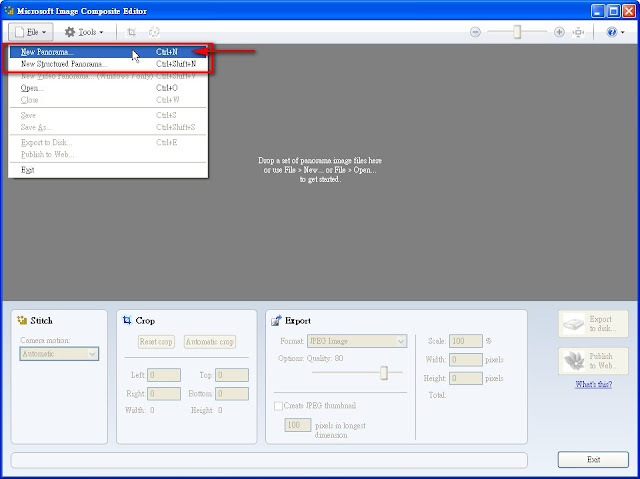Choose Save As... from File menu
This screenshot has height=479, width=640.
pyautogui.click(x=108, y=127)
